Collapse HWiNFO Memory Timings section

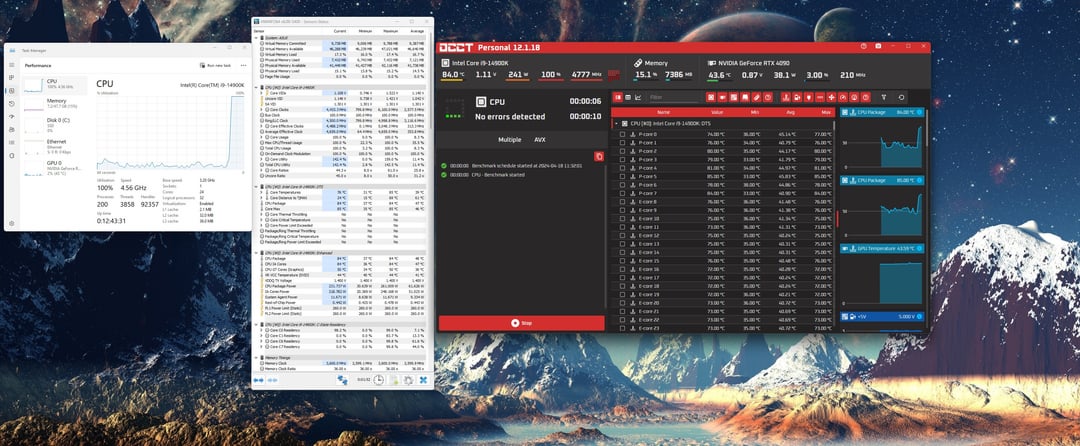click(x=256, y=357)
